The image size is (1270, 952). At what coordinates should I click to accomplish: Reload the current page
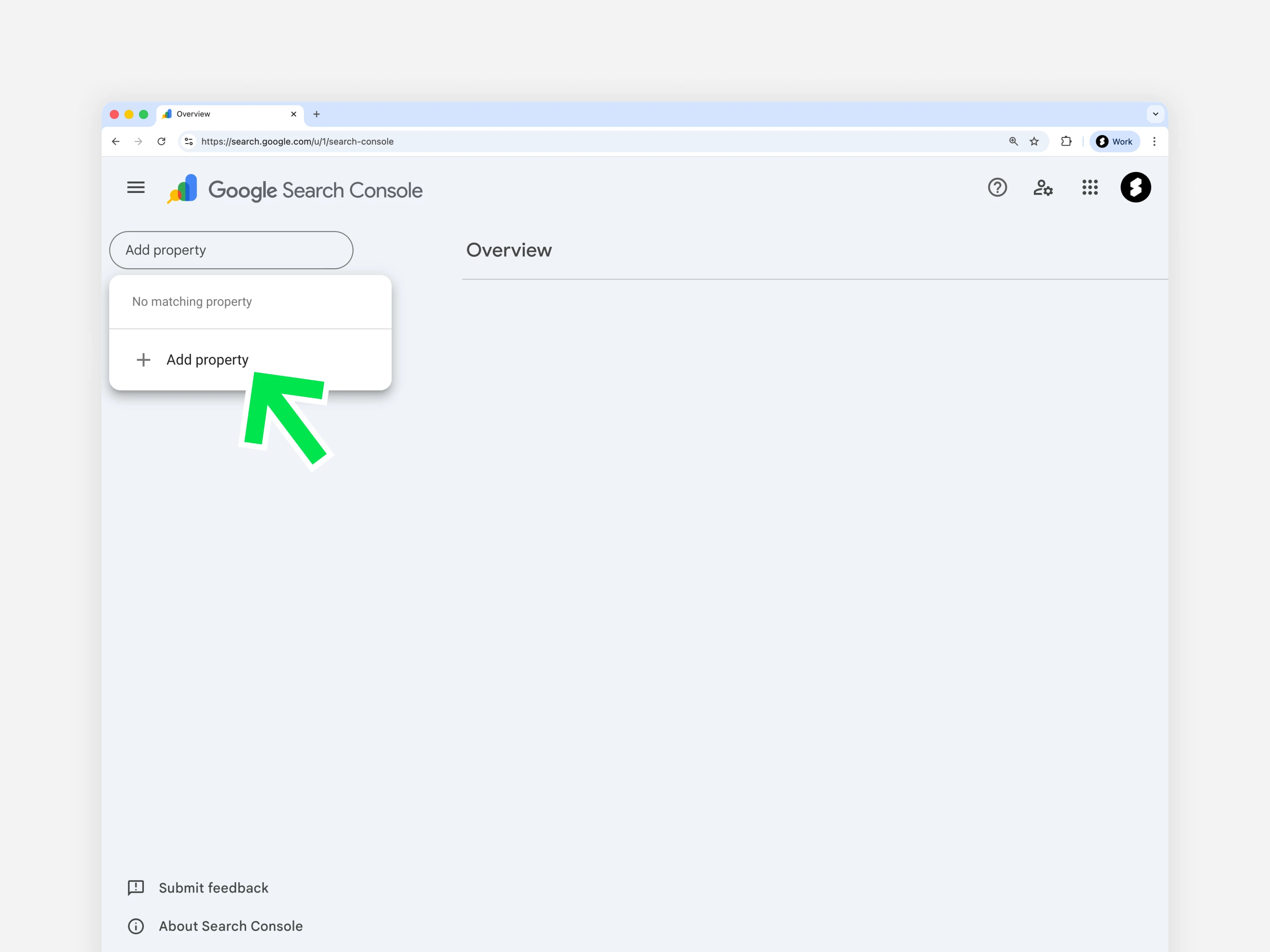(x=161, y=142)
